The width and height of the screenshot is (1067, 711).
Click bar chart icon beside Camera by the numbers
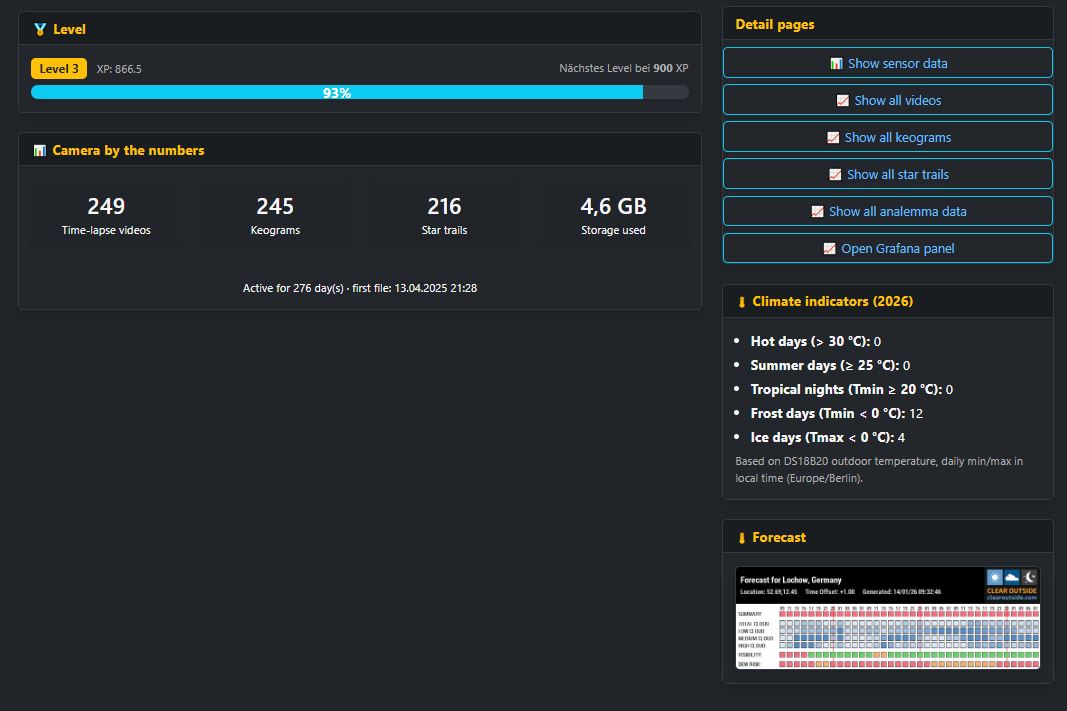point(40,151)
